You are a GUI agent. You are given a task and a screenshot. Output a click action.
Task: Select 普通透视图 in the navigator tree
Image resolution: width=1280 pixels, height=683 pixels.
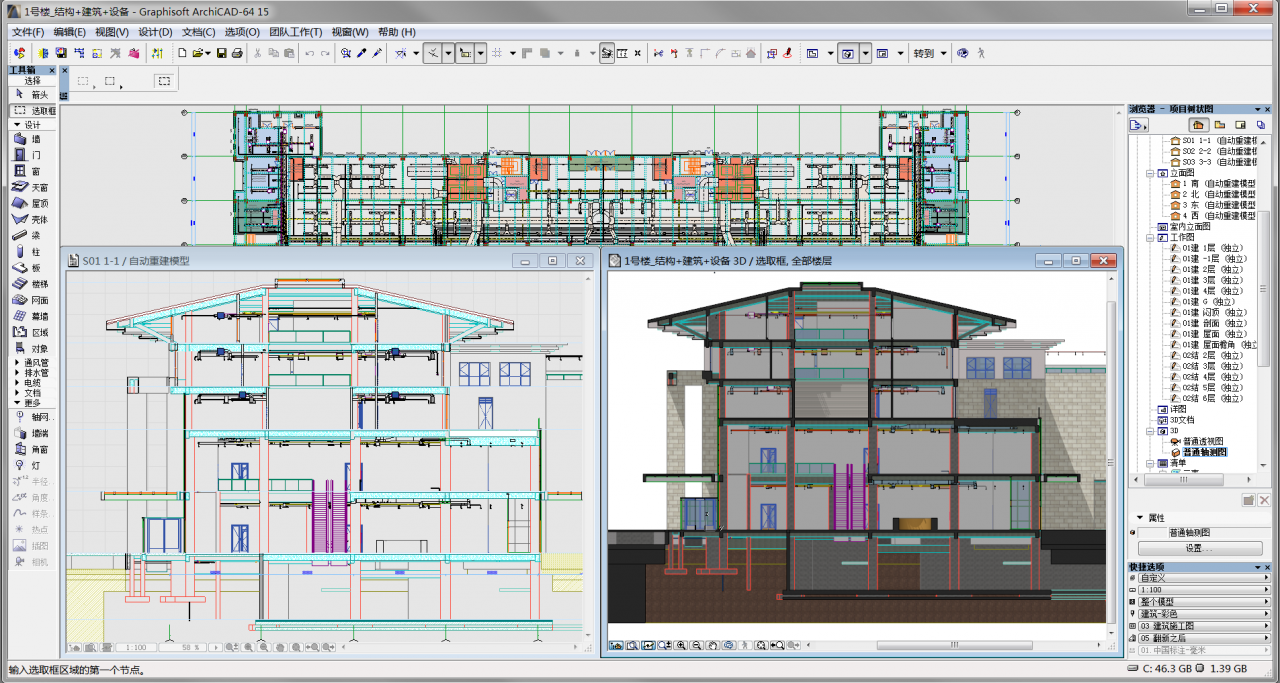(x=1202, y=441)
